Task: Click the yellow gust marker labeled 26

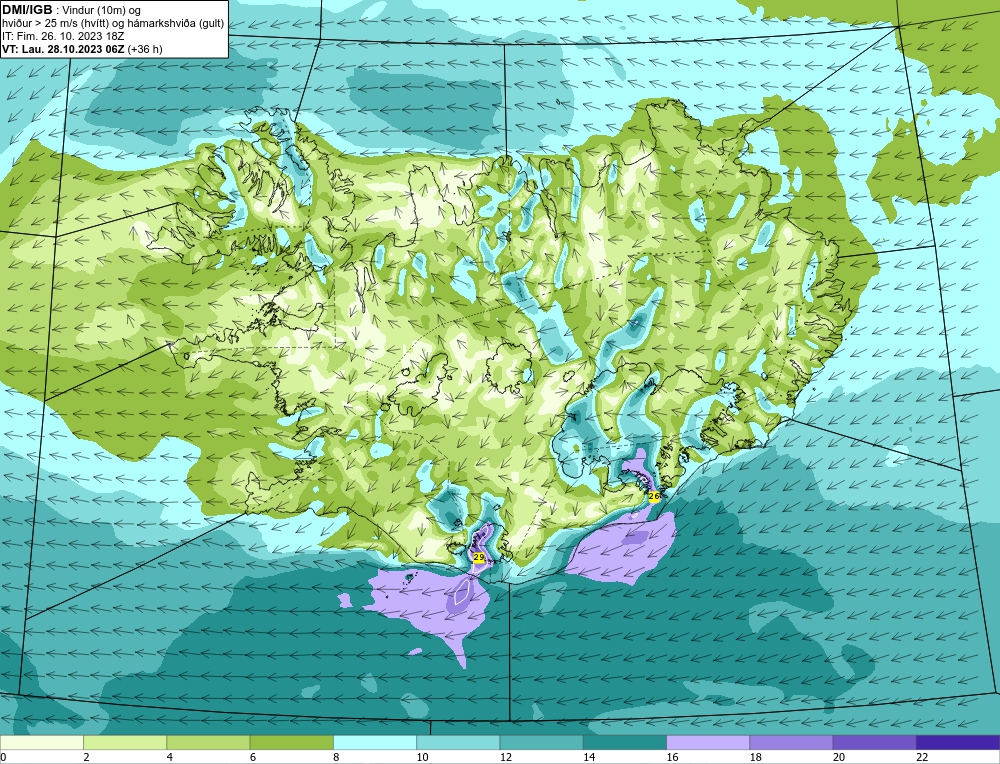Action: 654,496
